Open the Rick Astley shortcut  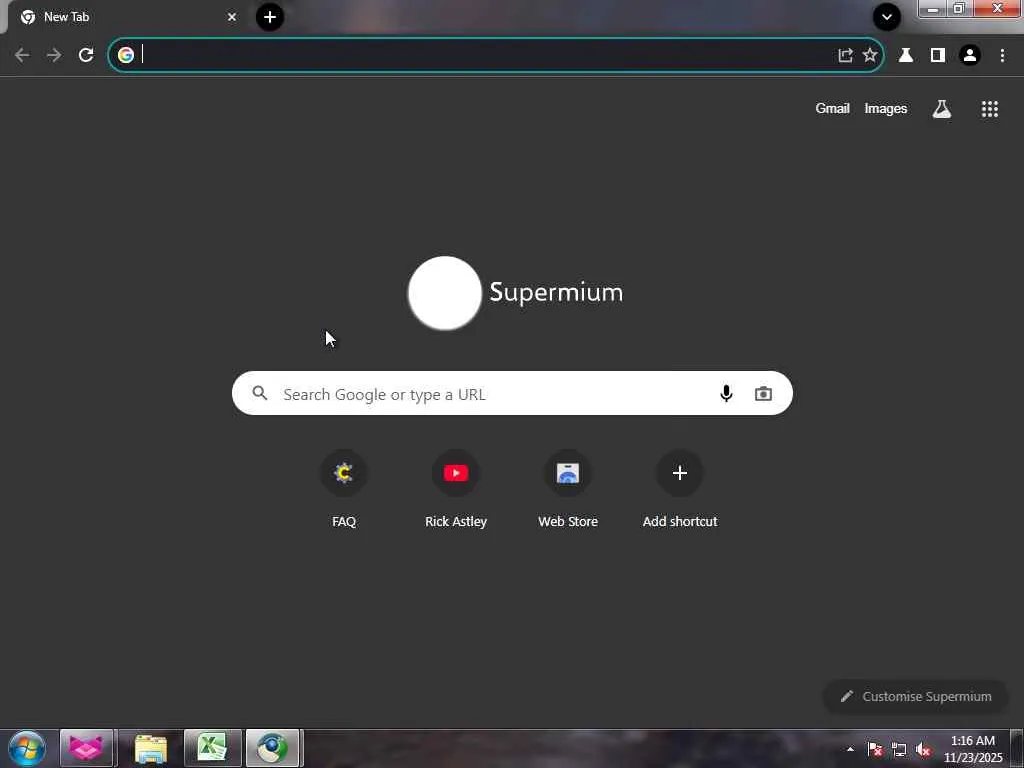(456, 488)
